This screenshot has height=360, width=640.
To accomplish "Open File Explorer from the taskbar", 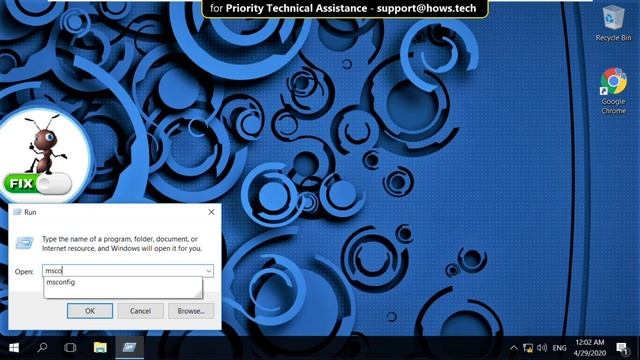I will [x=100, y=348].
